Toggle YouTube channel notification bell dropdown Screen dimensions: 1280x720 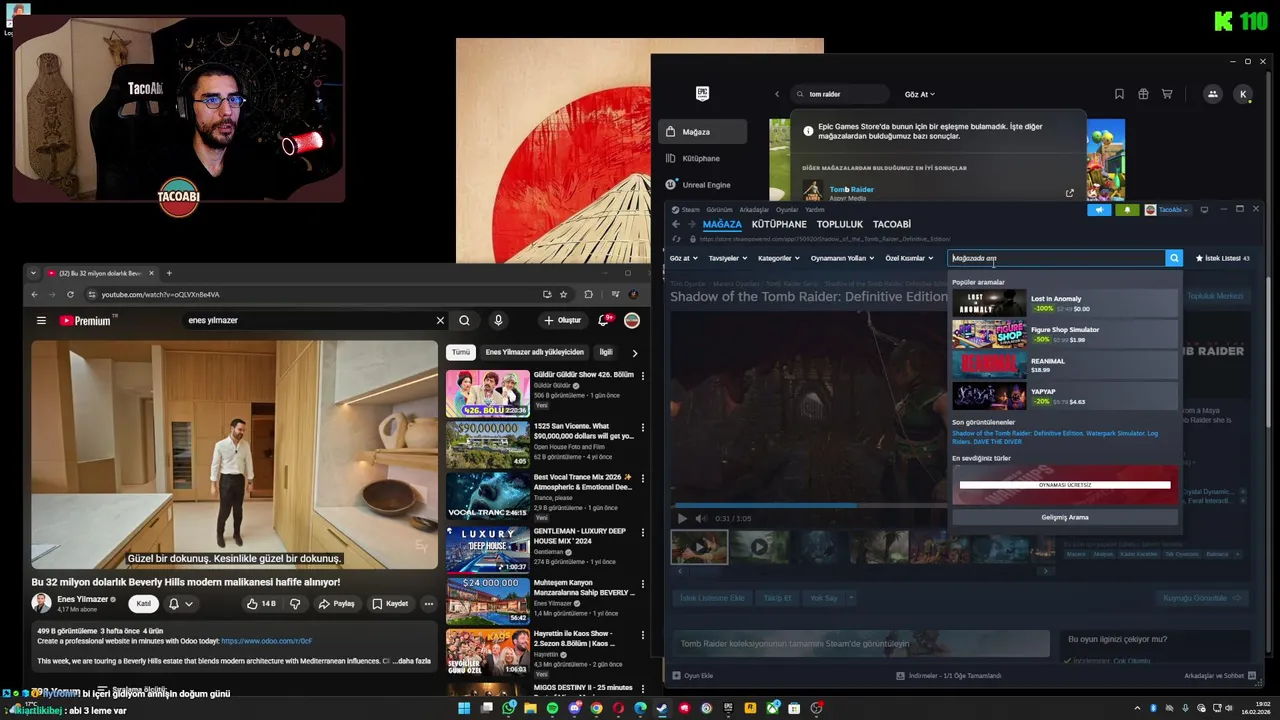click(181, 604)
